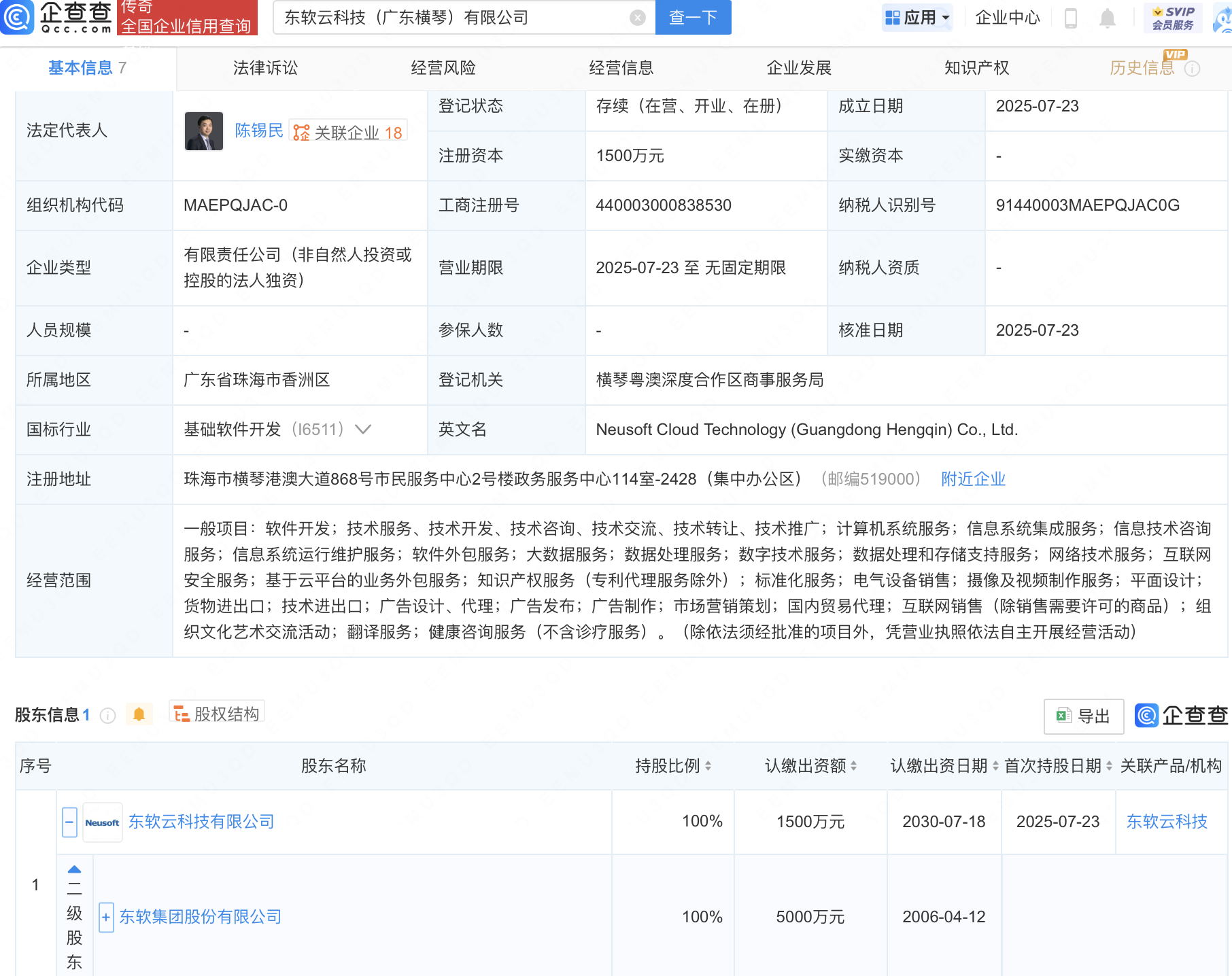This screenshot has height=976, width=1232.
Task: Switch to 经营信息 tab
Action: pos(621,68)
